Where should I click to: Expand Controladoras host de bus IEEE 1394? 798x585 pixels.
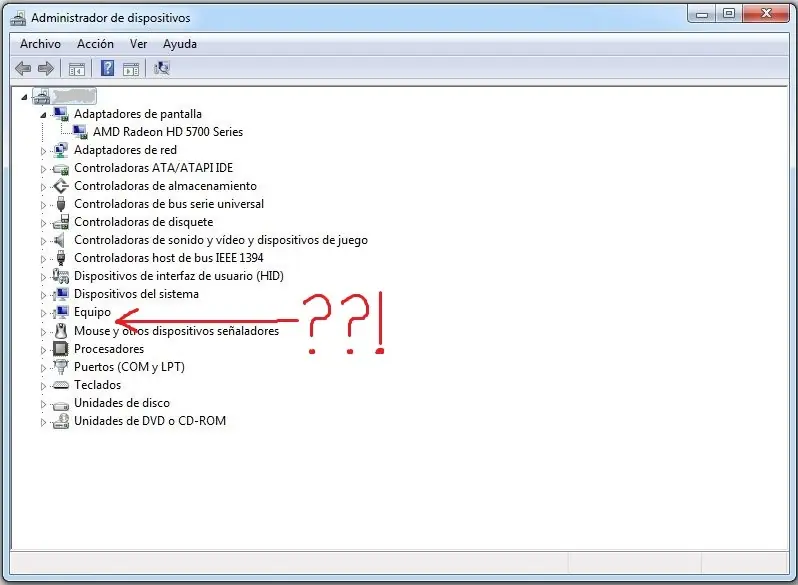pyautogui.click(x=43, y=259)
